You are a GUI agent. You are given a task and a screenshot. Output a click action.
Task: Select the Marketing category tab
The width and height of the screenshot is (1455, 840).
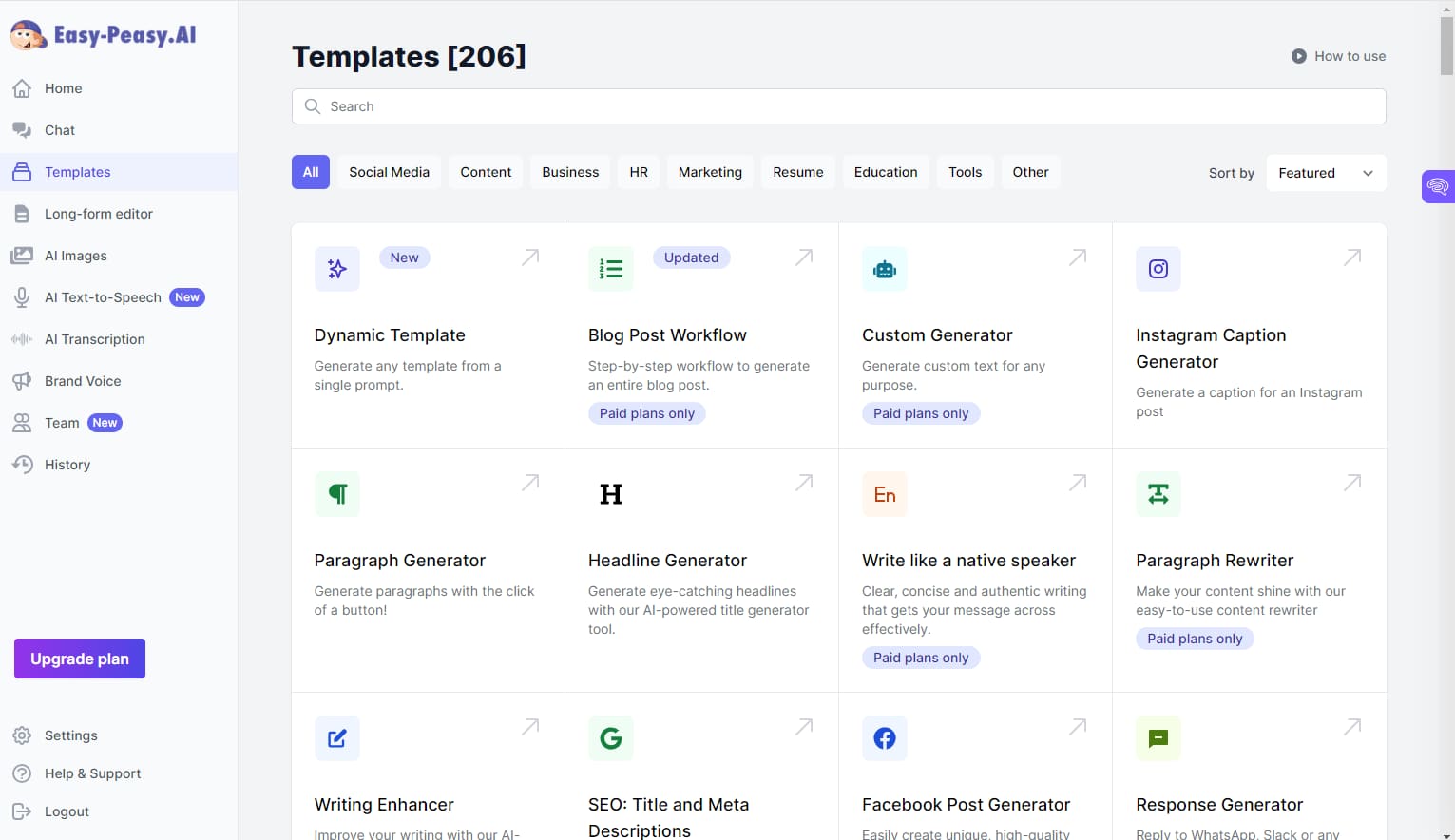tap(710, 172)
